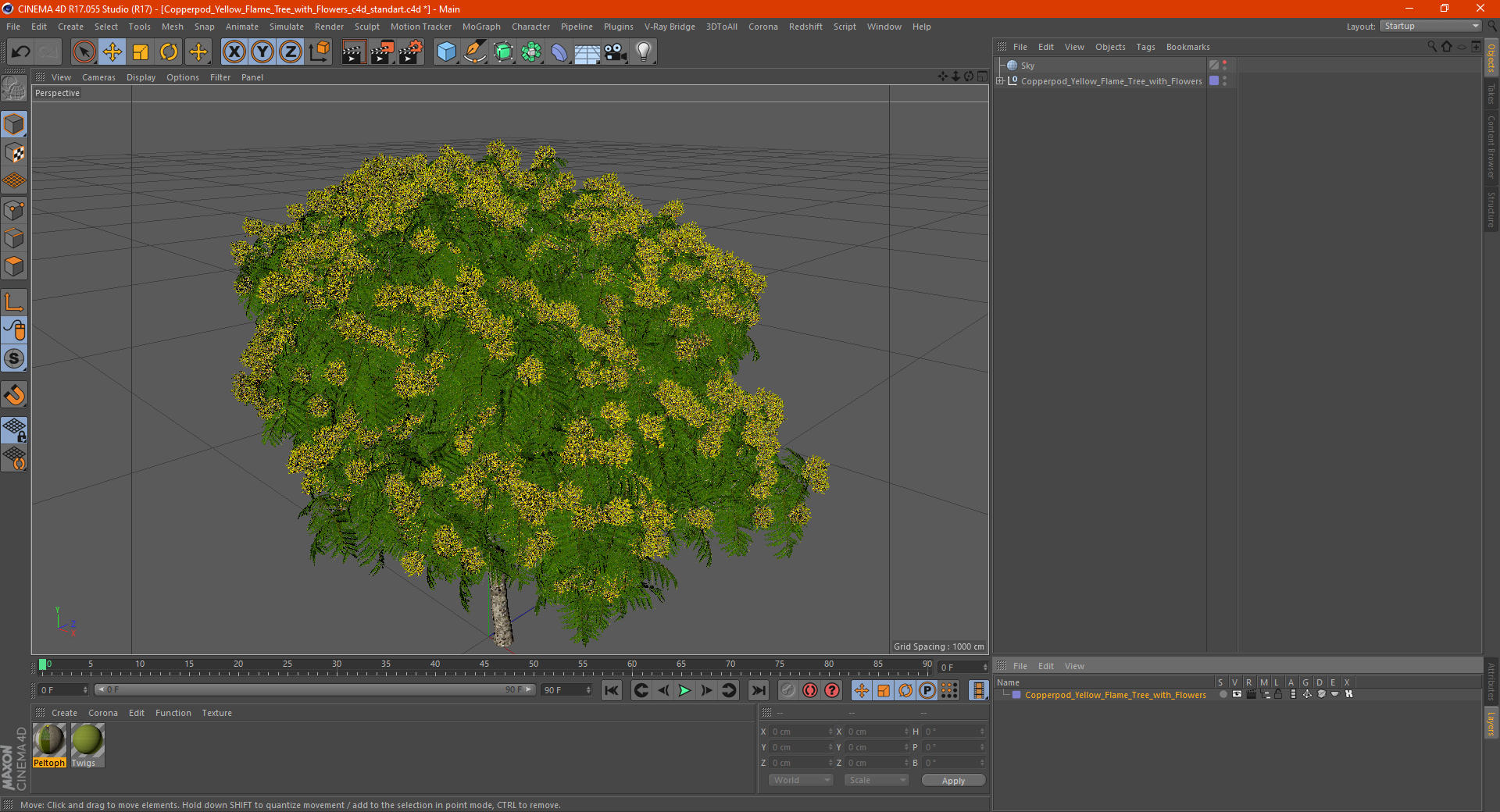Open the Content Browser side tab

pos(1491,147)
